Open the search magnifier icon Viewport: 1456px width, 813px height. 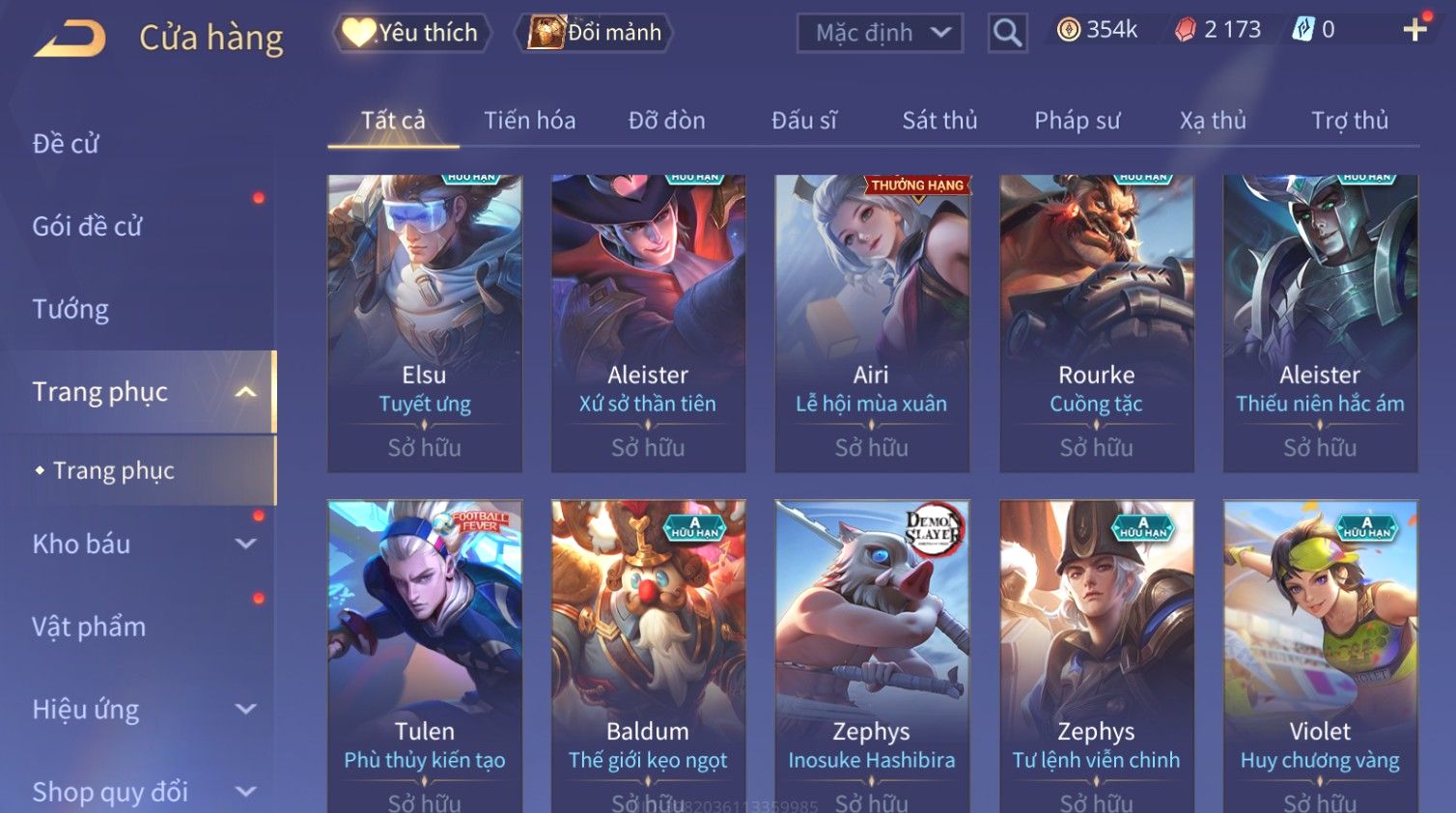click(1007, 33)
